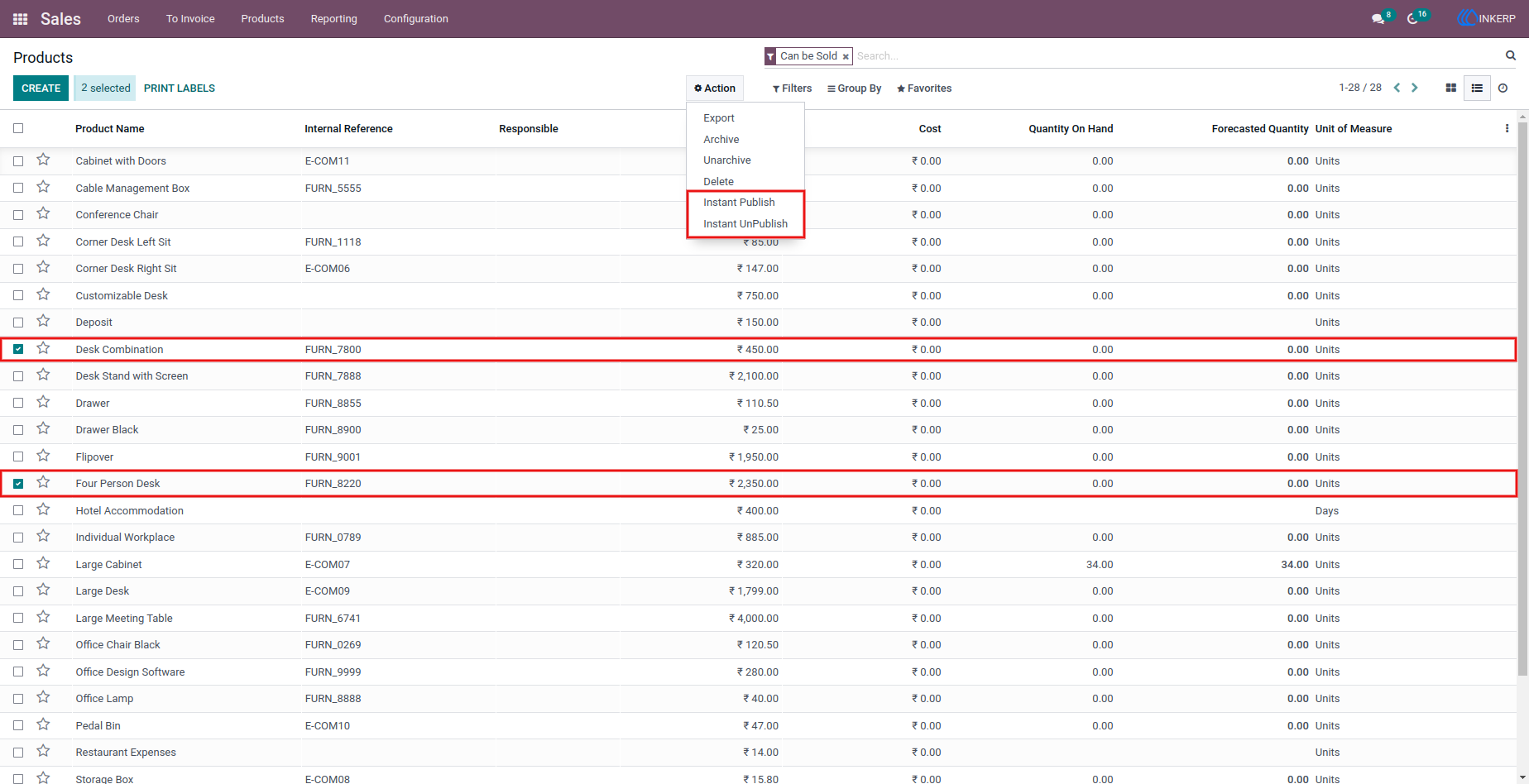
Task: Go to previous page of products
Action: (x=1397, y=88)
